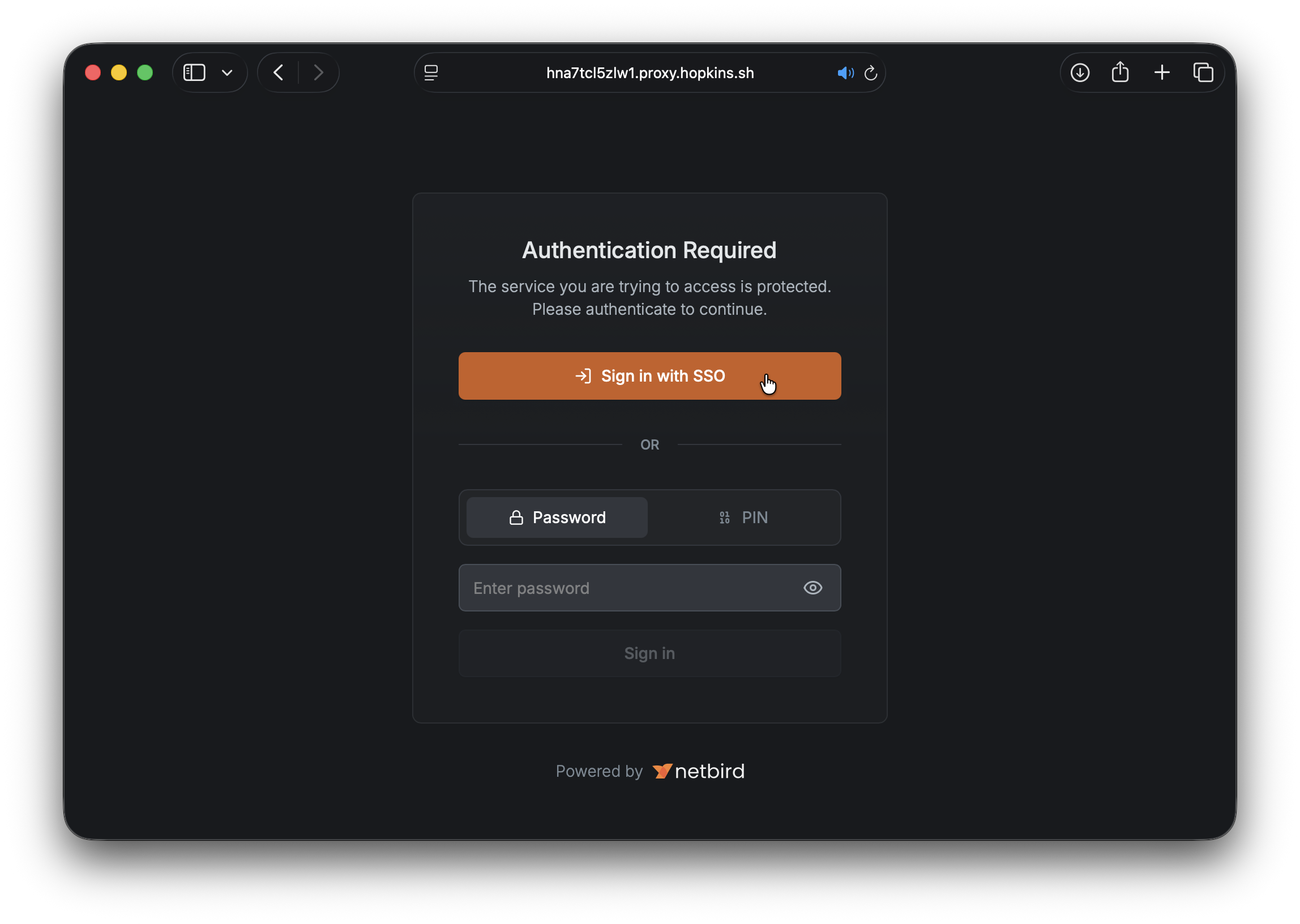Open a new tab with the plus icon
The height and width of the screenshot is (924, 1300).
click(x=1162, y=72)
